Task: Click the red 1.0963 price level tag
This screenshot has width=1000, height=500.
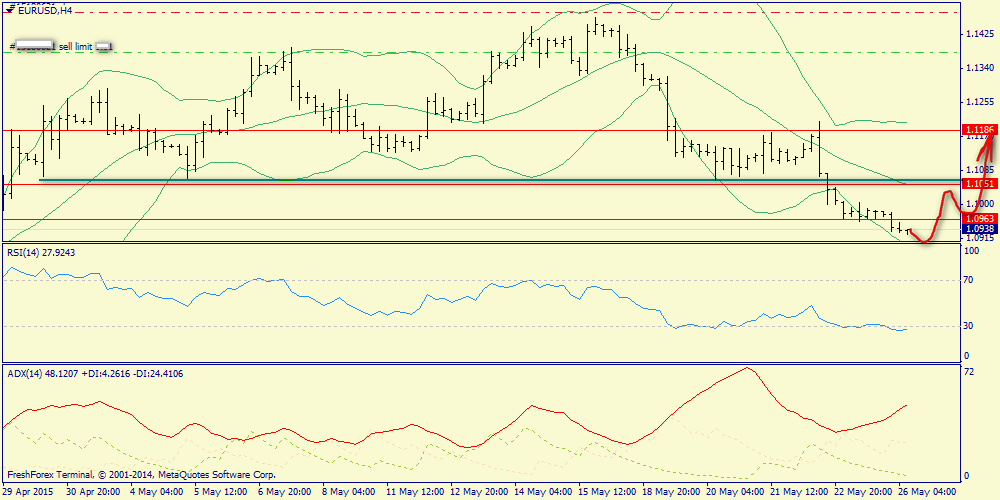Action: 979,219
